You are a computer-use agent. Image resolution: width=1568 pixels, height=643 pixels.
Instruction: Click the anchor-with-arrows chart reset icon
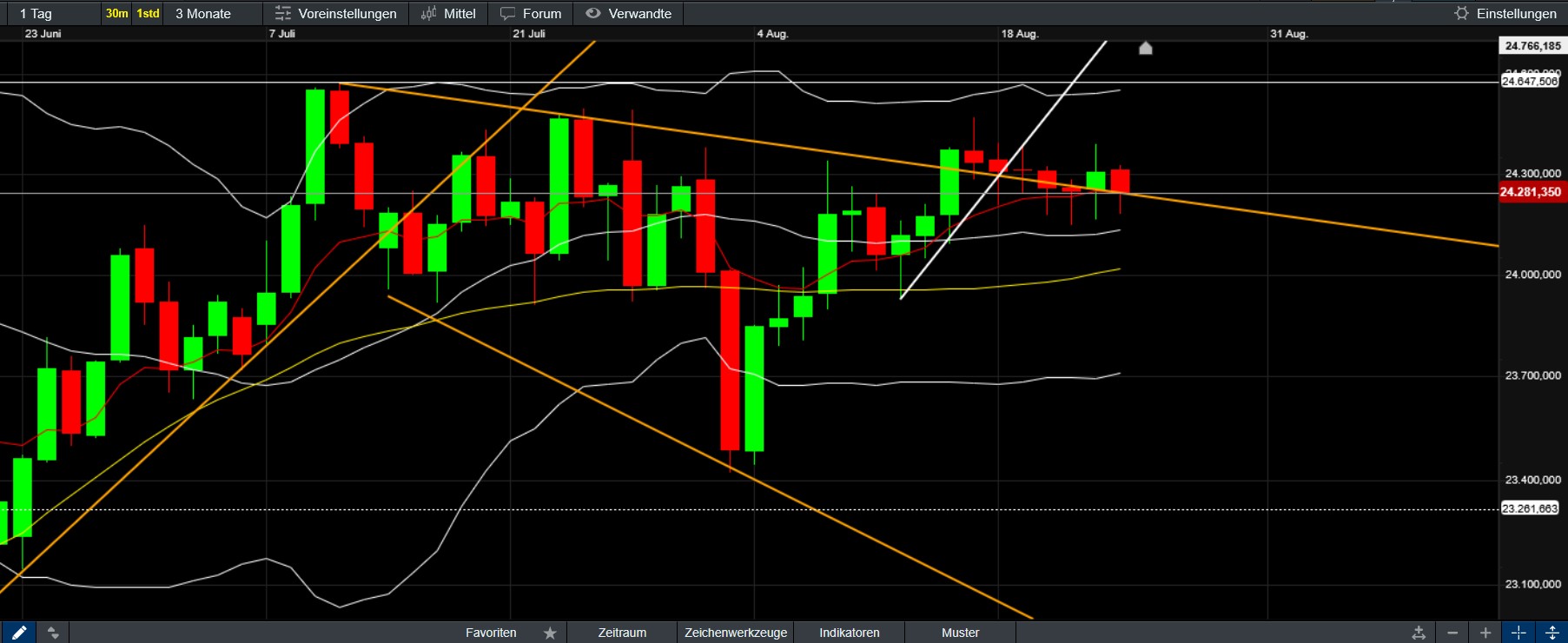coord(1419,633)
